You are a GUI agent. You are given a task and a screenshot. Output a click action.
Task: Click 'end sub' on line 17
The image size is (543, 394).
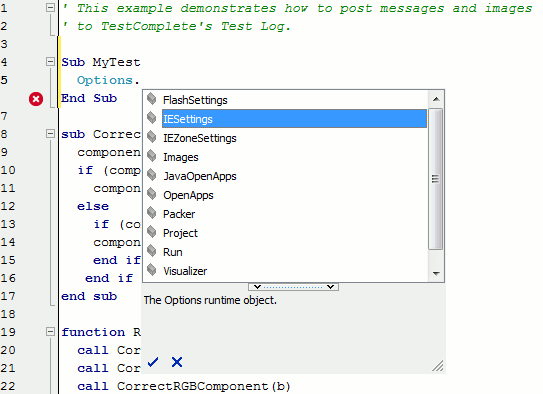click(89, 296)
